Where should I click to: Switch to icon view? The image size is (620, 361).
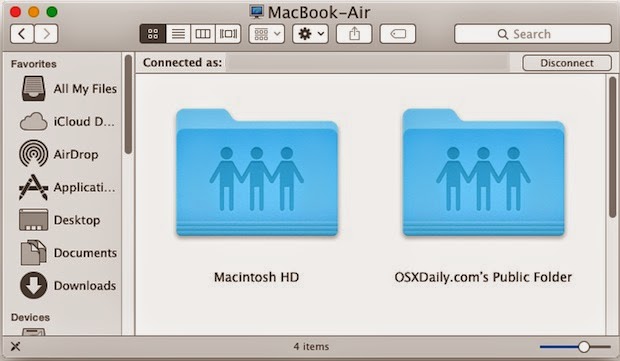pos(153,34)
